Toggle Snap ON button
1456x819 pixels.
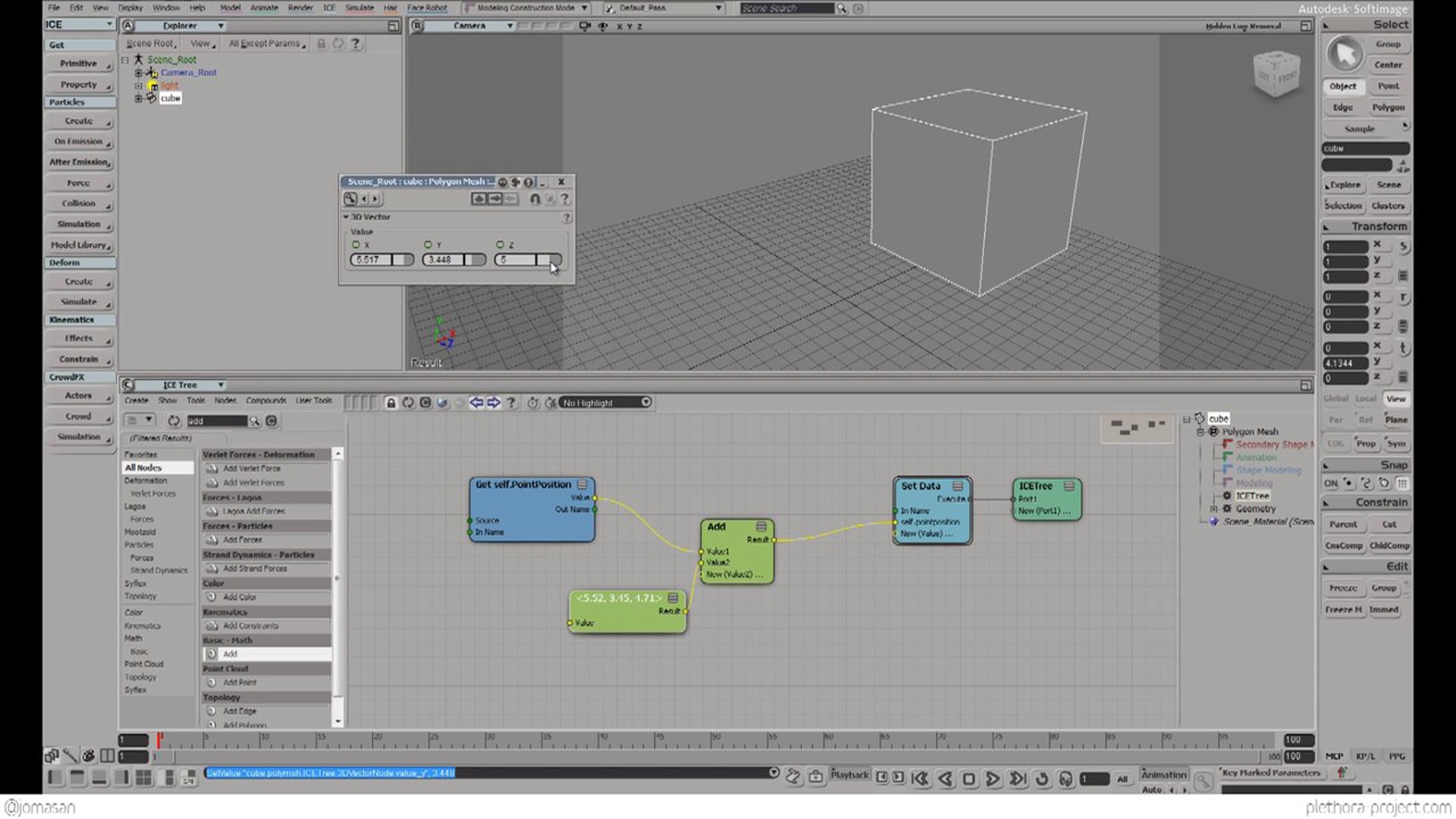click(x=1330, y=484)
